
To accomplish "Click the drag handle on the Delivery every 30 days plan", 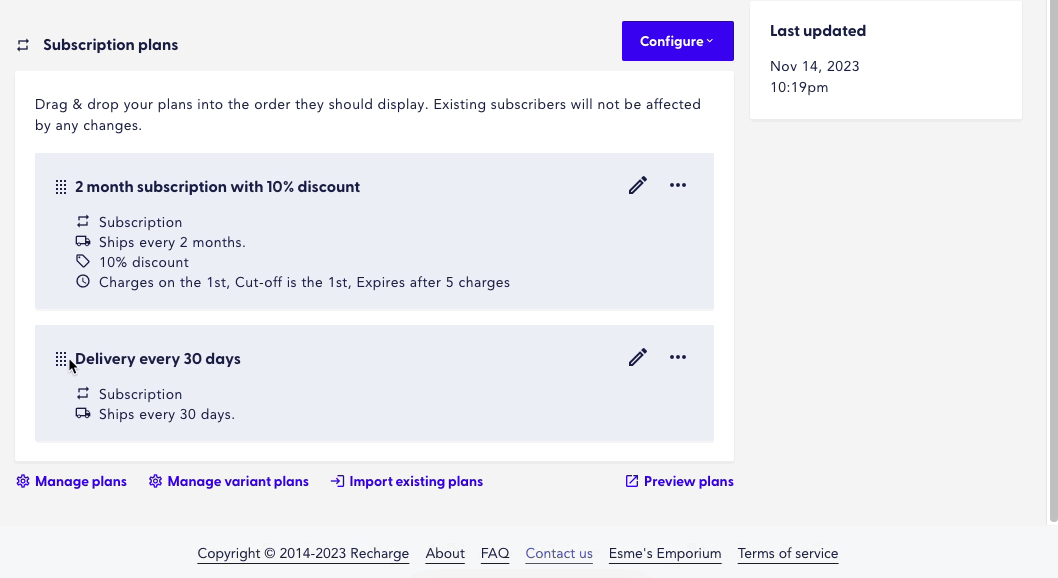I will [62, 357].
